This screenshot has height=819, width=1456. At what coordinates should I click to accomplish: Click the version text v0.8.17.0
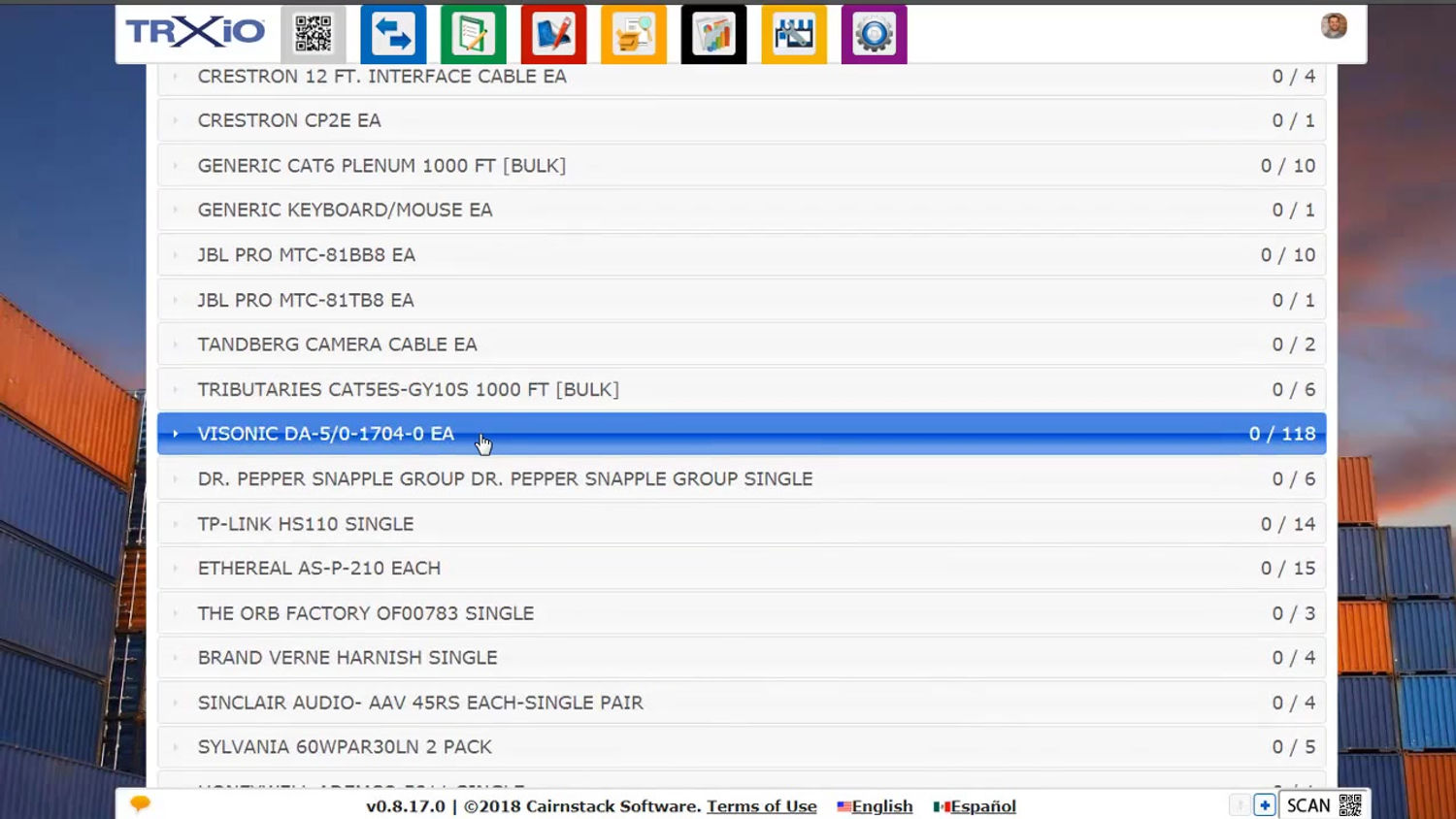pos(406,806)
